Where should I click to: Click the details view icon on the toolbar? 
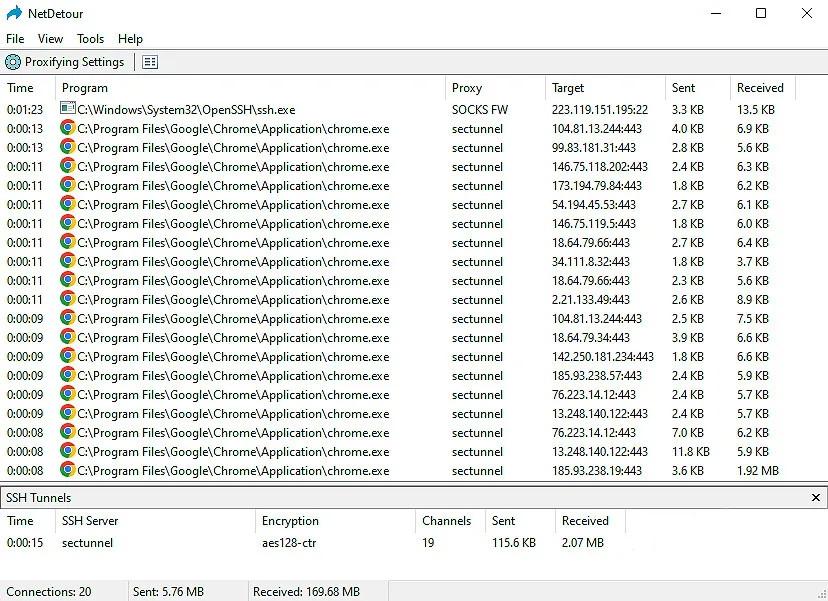[150, 61]
